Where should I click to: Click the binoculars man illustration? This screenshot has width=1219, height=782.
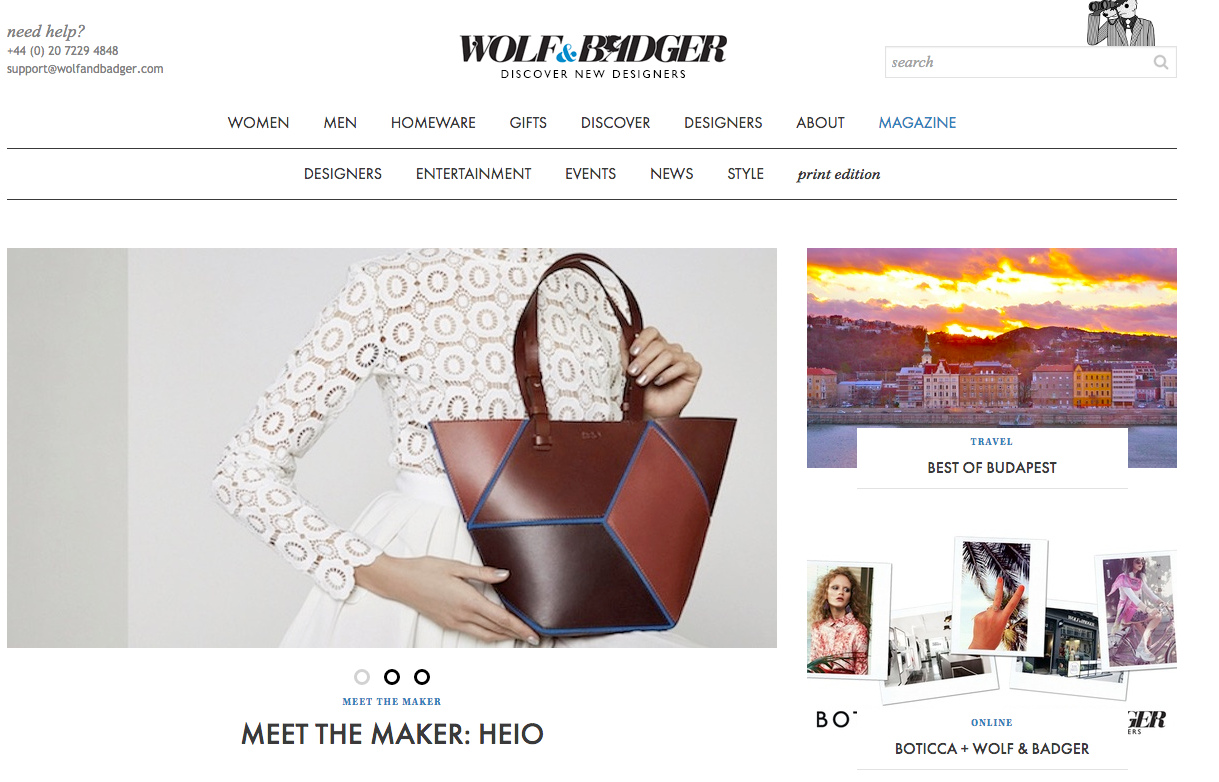1120,23
